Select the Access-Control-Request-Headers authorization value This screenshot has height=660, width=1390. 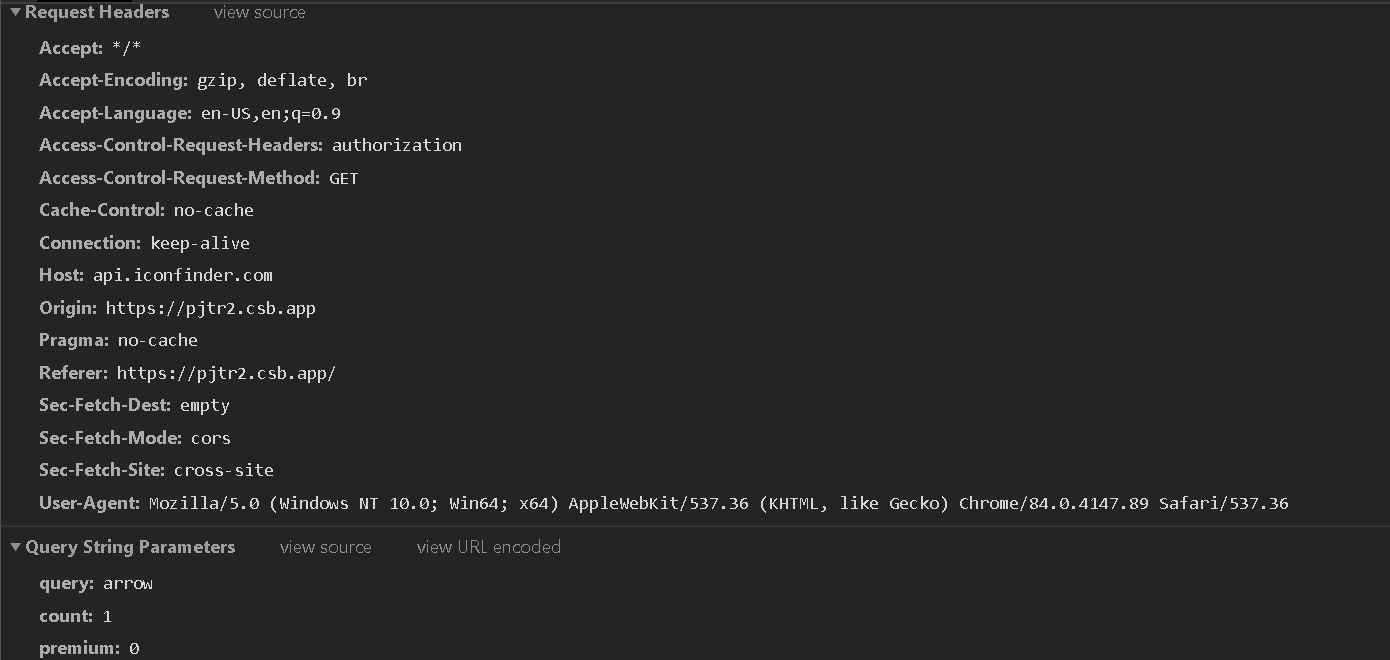click(397, 145)
